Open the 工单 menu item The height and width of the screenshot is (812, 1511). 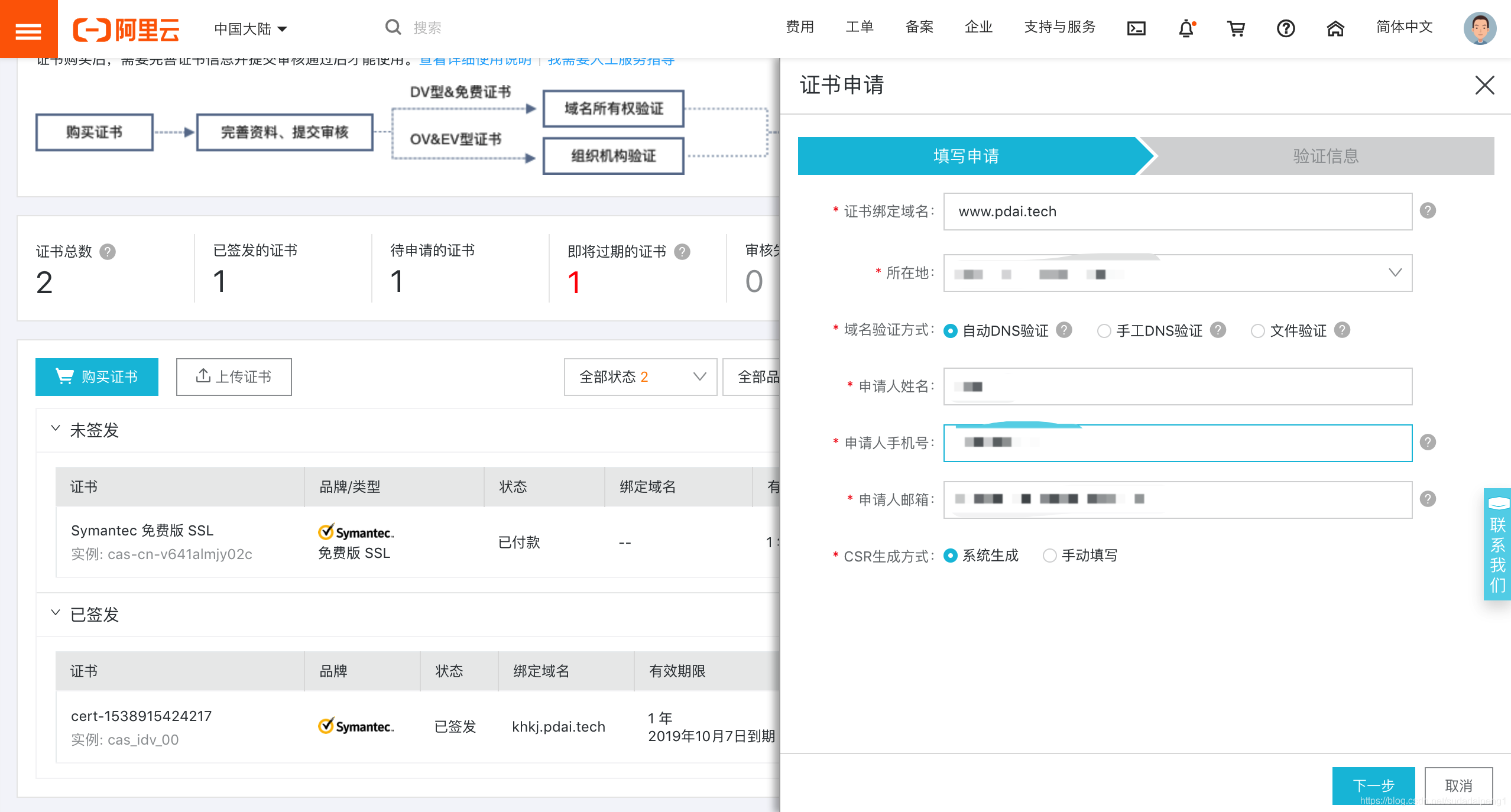click(x=860, y=27)
